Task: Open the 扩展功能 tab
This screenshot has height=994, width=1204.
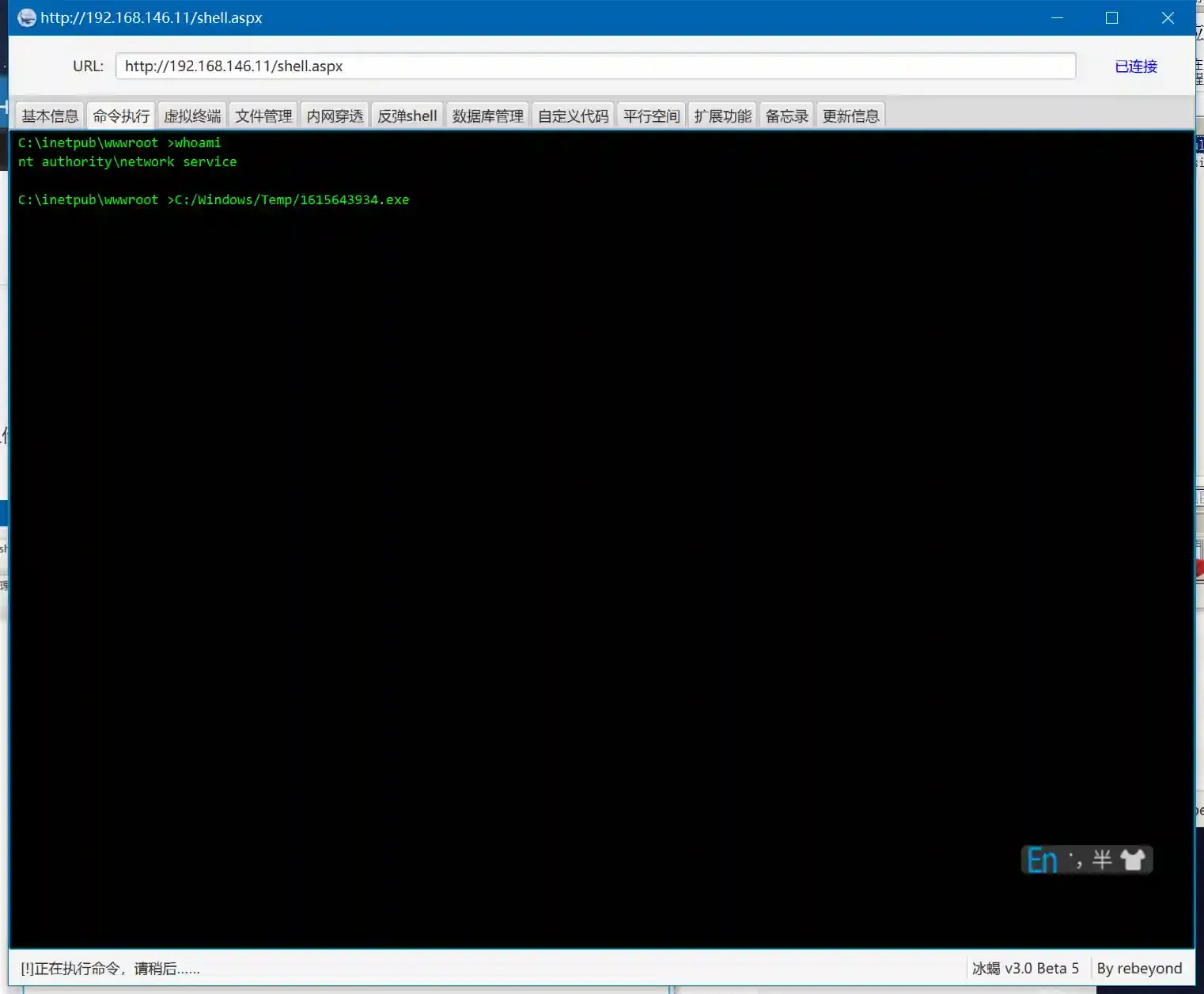Action: pos(722,116)
